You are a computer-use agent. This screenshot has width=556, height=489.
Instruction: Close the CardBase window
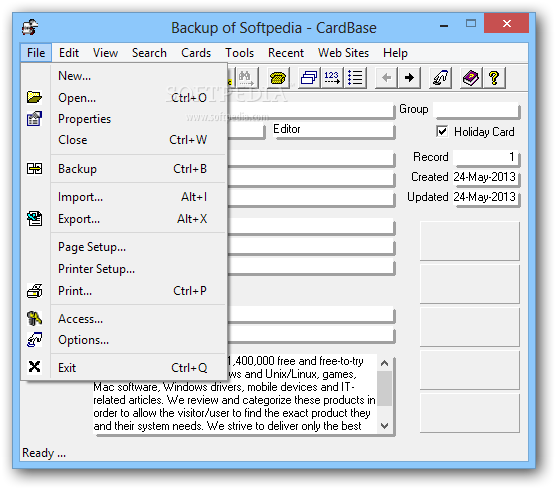(506, 23)
